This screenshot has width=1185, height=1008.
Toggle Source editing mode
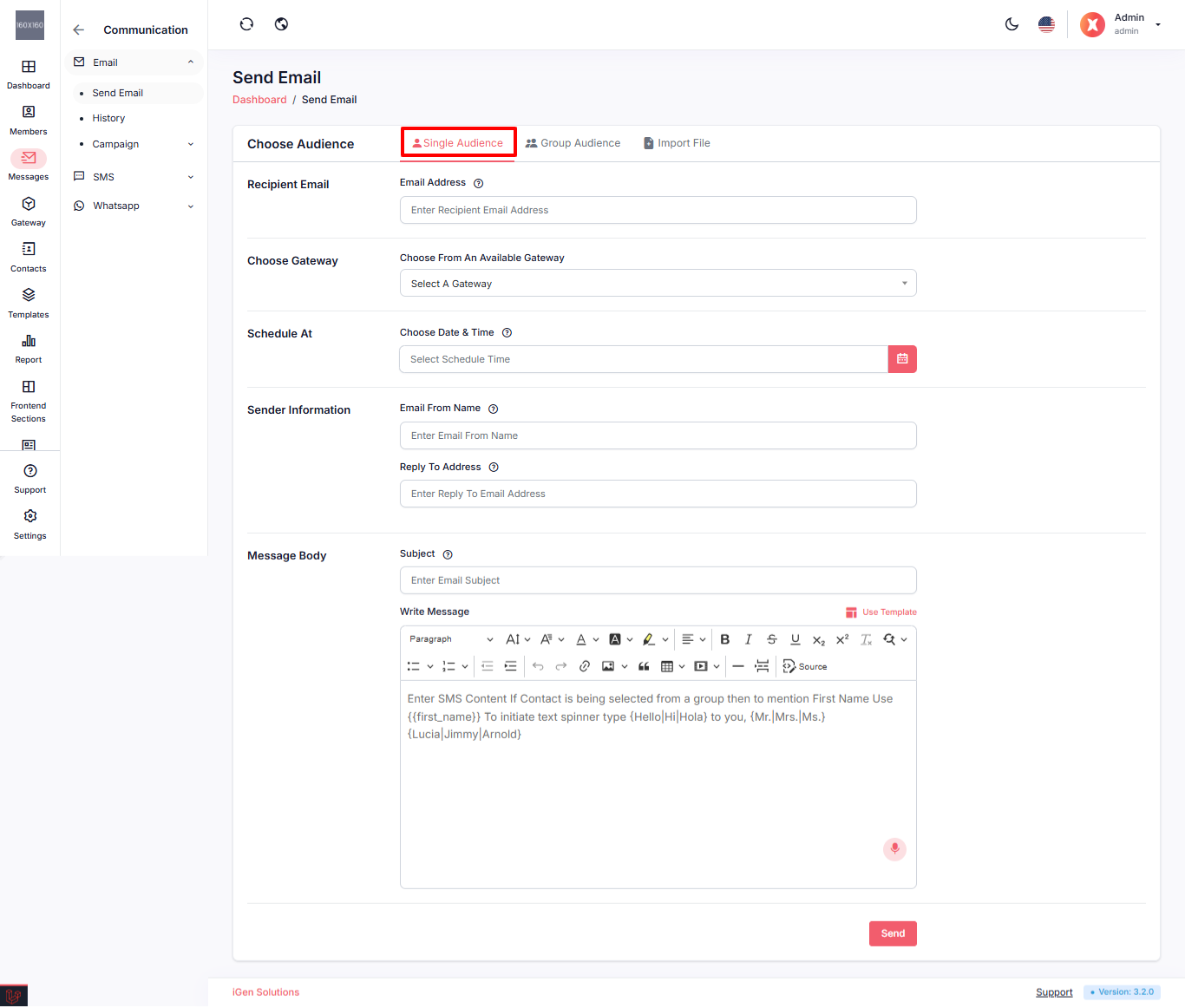tap(805, 666)
